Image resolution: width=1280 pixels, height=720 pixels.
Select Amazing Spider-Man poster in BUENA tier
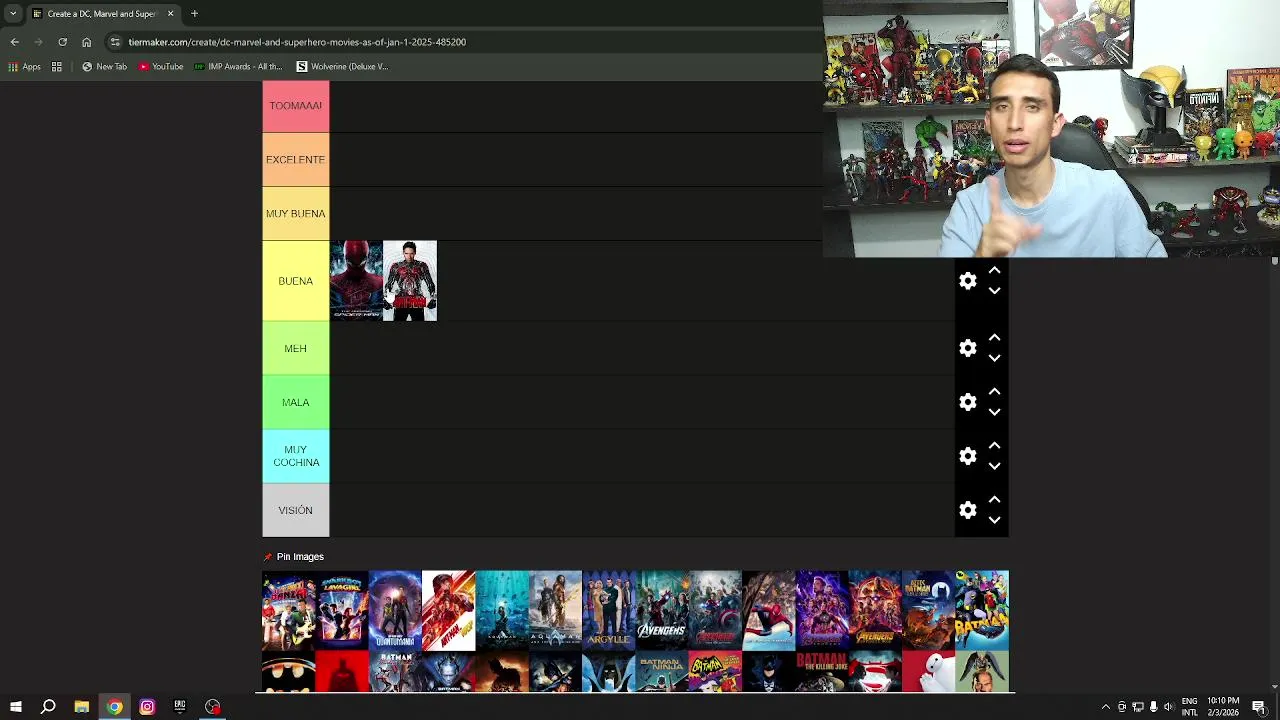[356, 281]
